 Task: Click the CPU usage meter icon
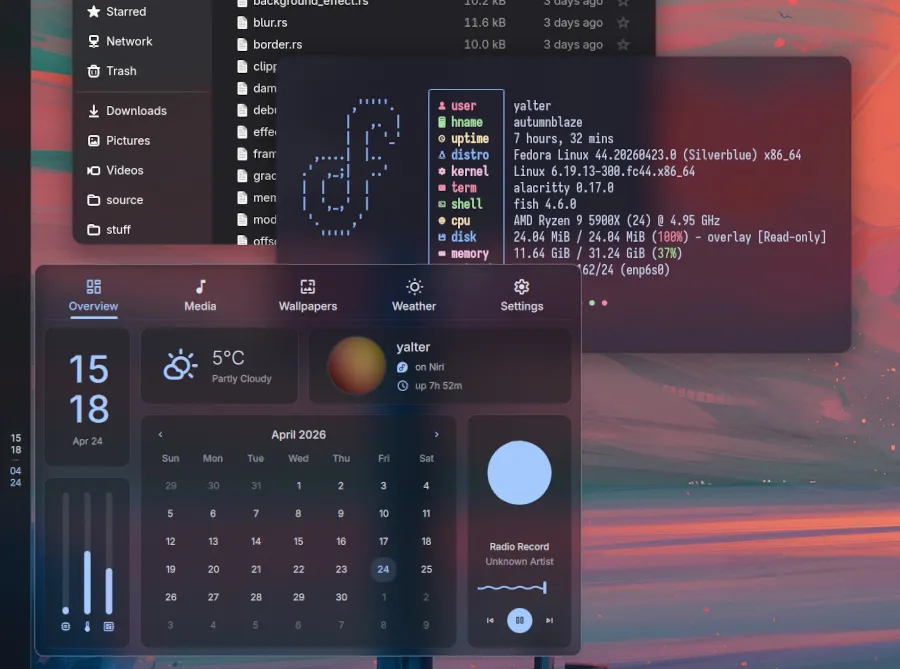(65, 626)
